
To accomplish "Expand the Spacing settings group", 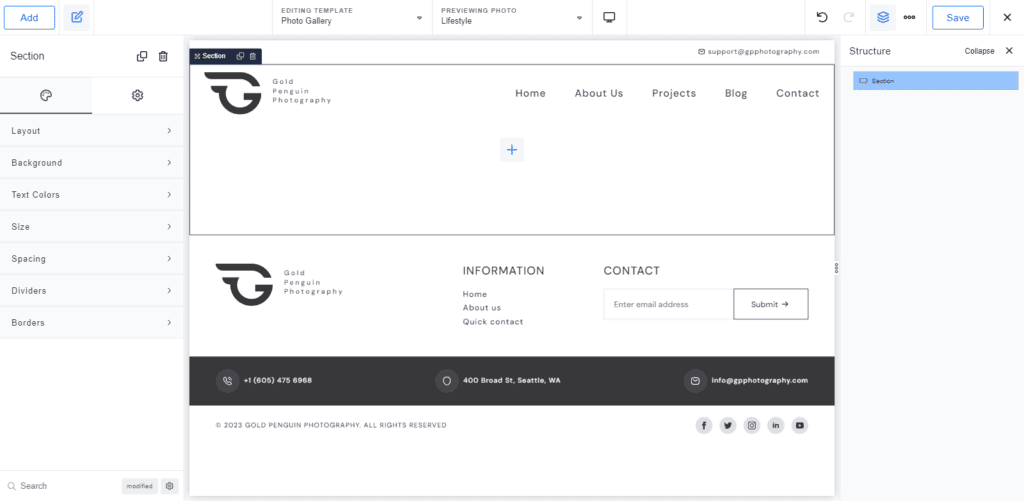I will (91, 259).
